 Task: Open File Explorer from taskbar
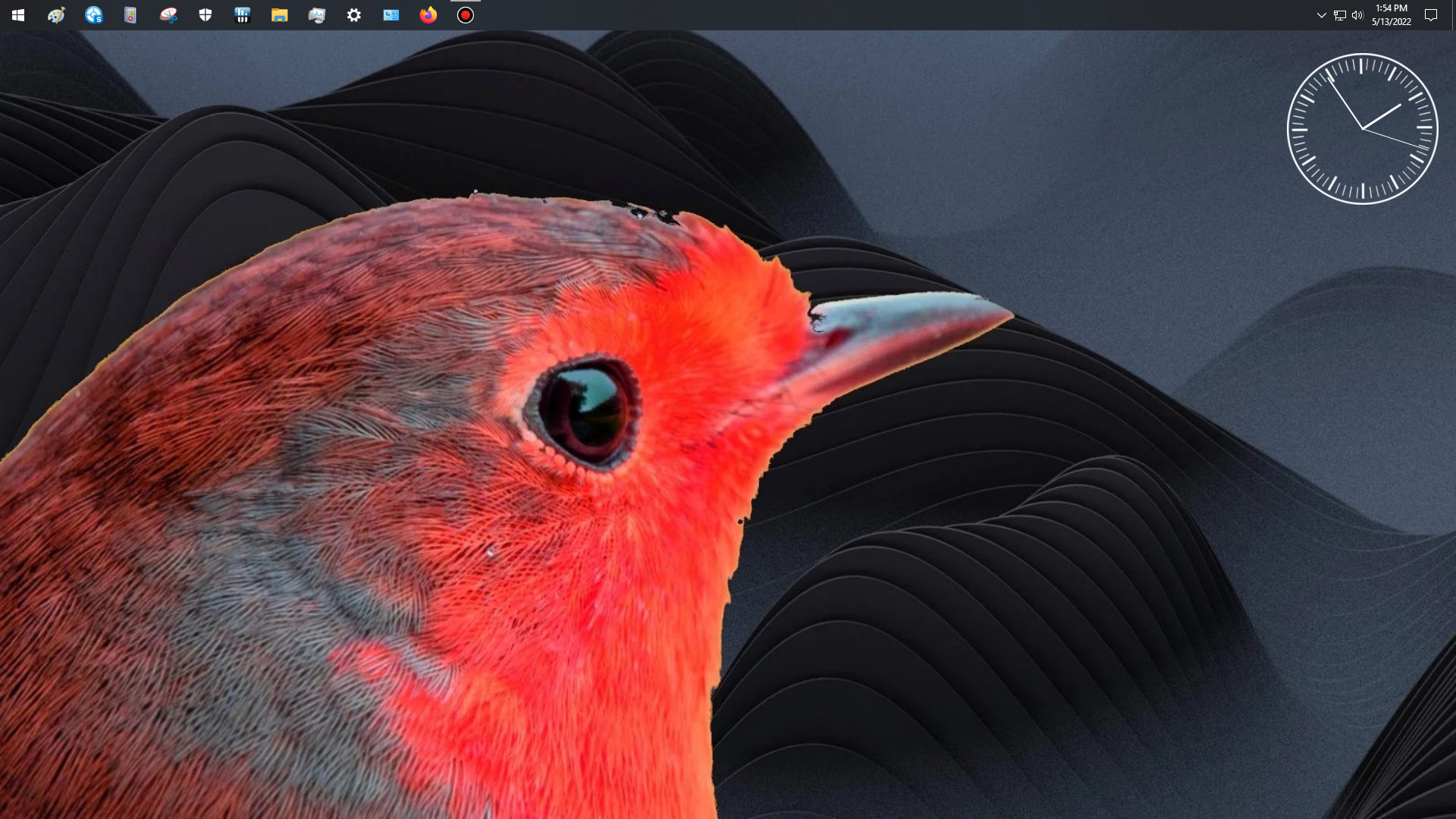[280, 15]
